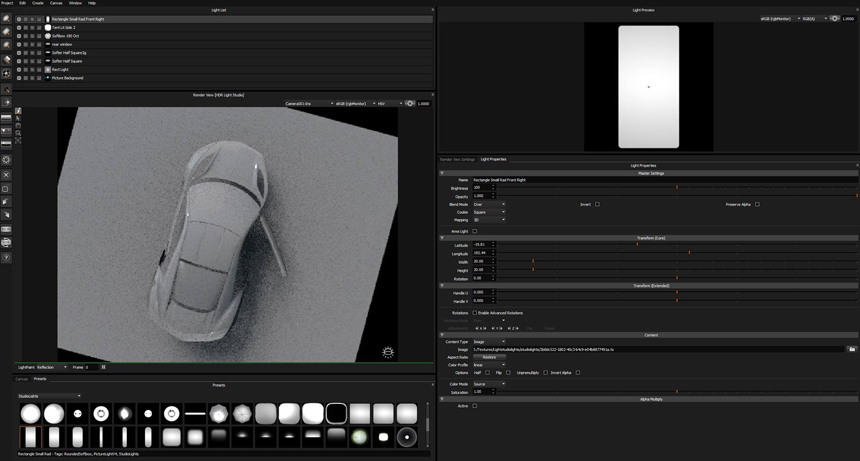
Task: Click the render view fit-to-frame icon
Action: pos(18,140)
